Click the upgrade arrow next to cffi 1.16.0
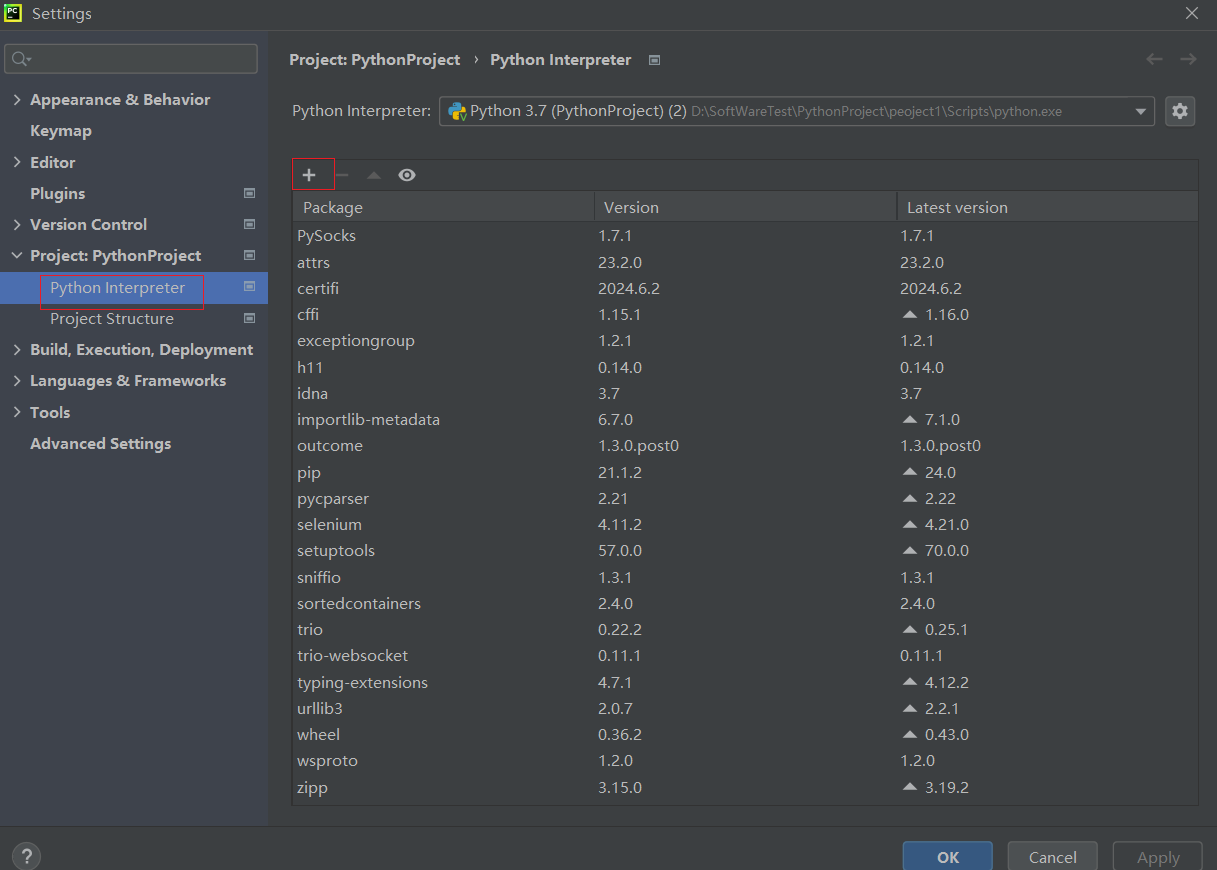 click(x=909, y=314)
